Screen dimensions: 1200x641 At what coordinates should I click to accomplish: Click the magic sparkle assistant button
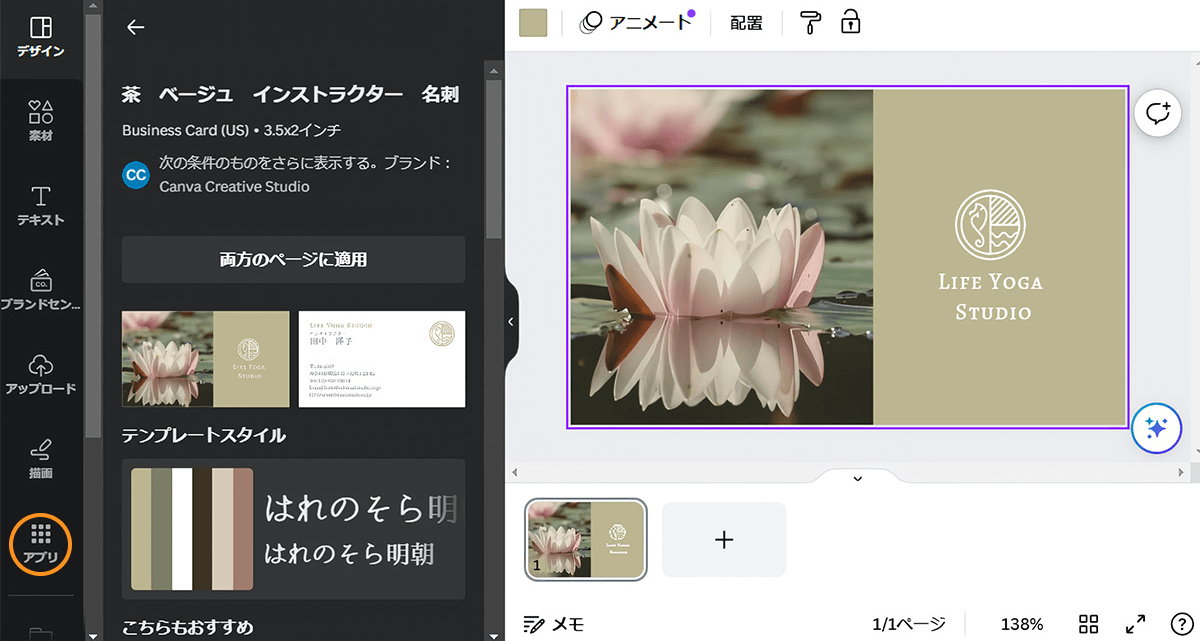[1156, 429]
